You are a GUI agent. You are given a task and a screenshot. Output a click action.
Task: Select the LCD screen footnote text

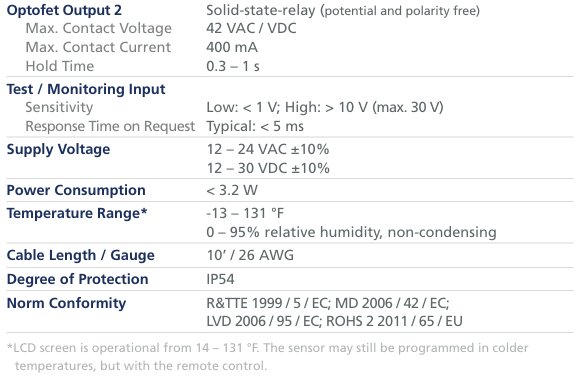pyautogui.click(x=268, y=357)
